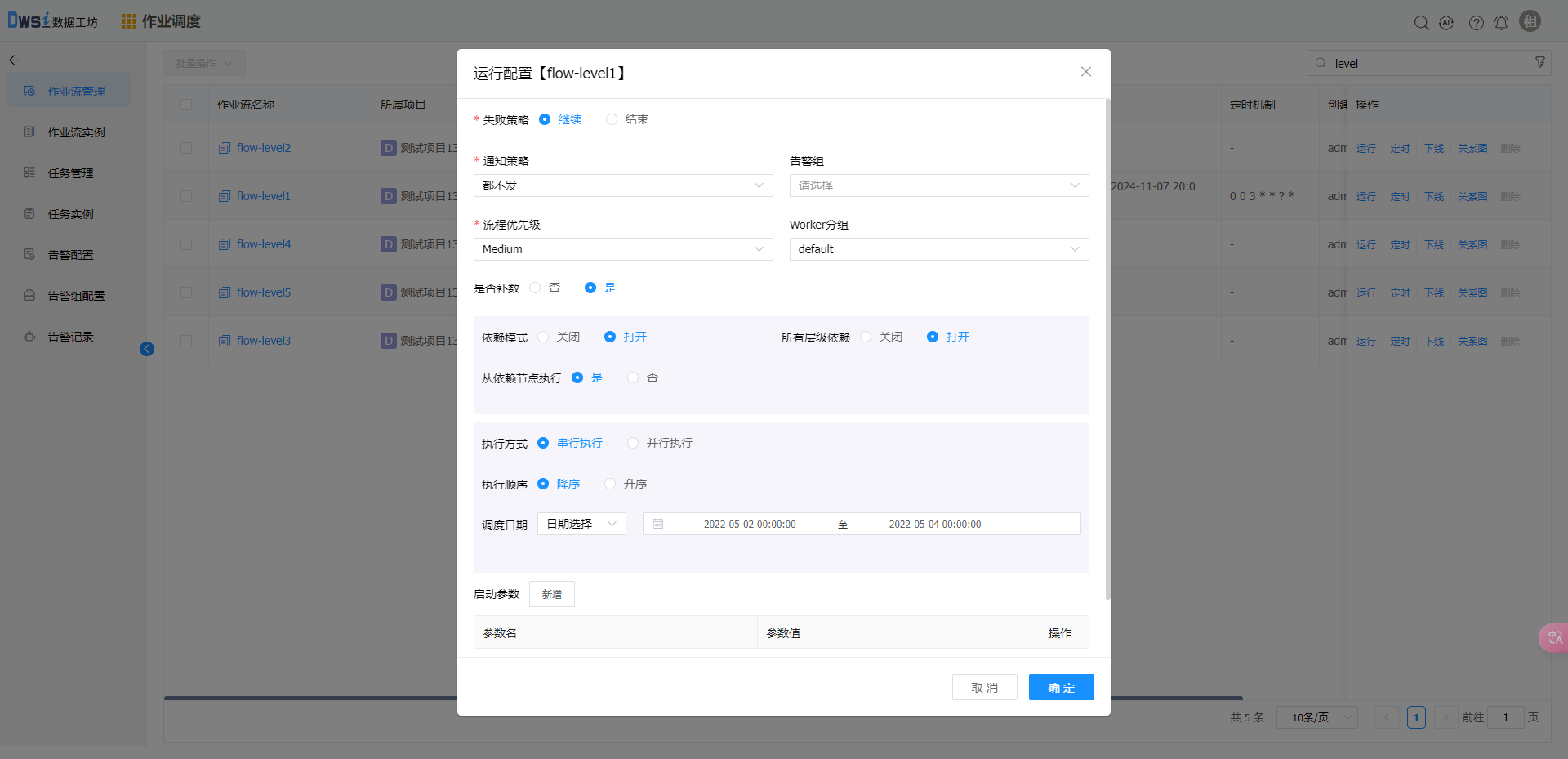Click the 新增 startup parameter button
The width and height of the screenshot is (1568, 759).
click(551, 594)
